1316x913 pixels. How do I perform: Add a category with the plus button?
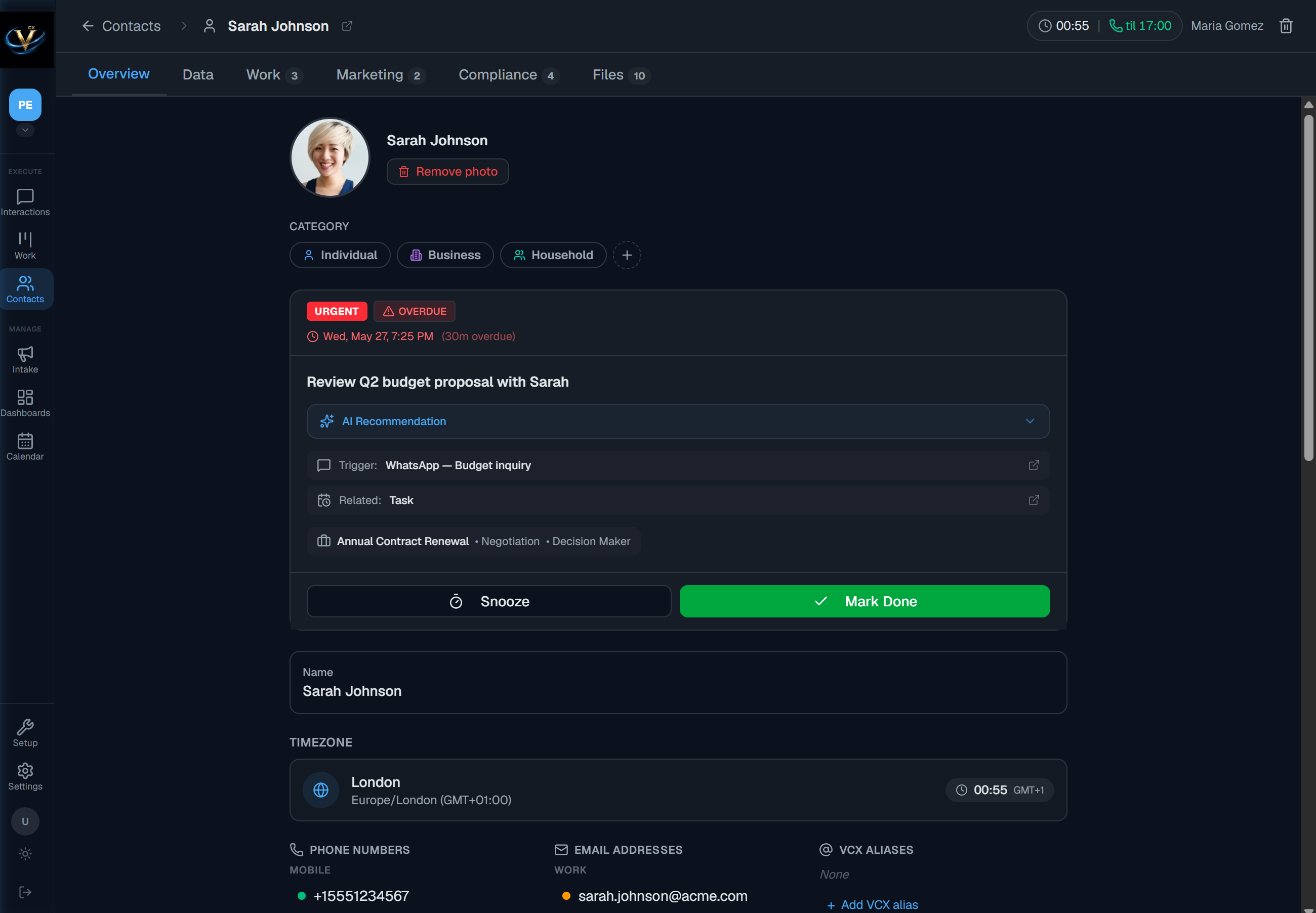click(627, 255)
